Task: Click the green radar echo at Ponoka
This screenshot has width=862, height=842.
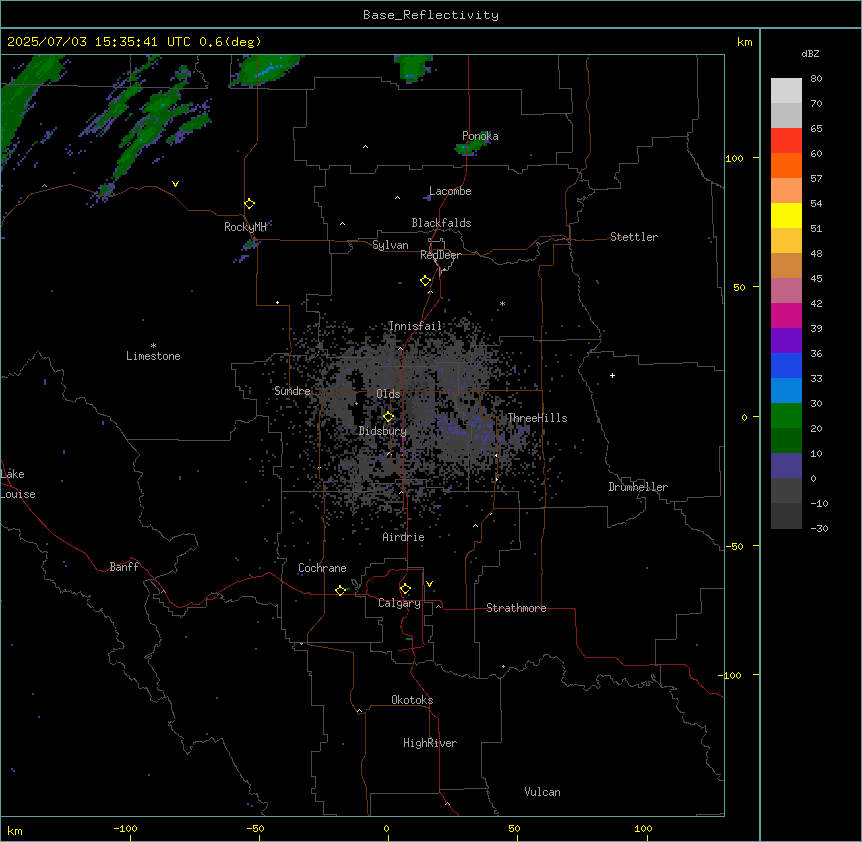Action: tap(471, 146)
